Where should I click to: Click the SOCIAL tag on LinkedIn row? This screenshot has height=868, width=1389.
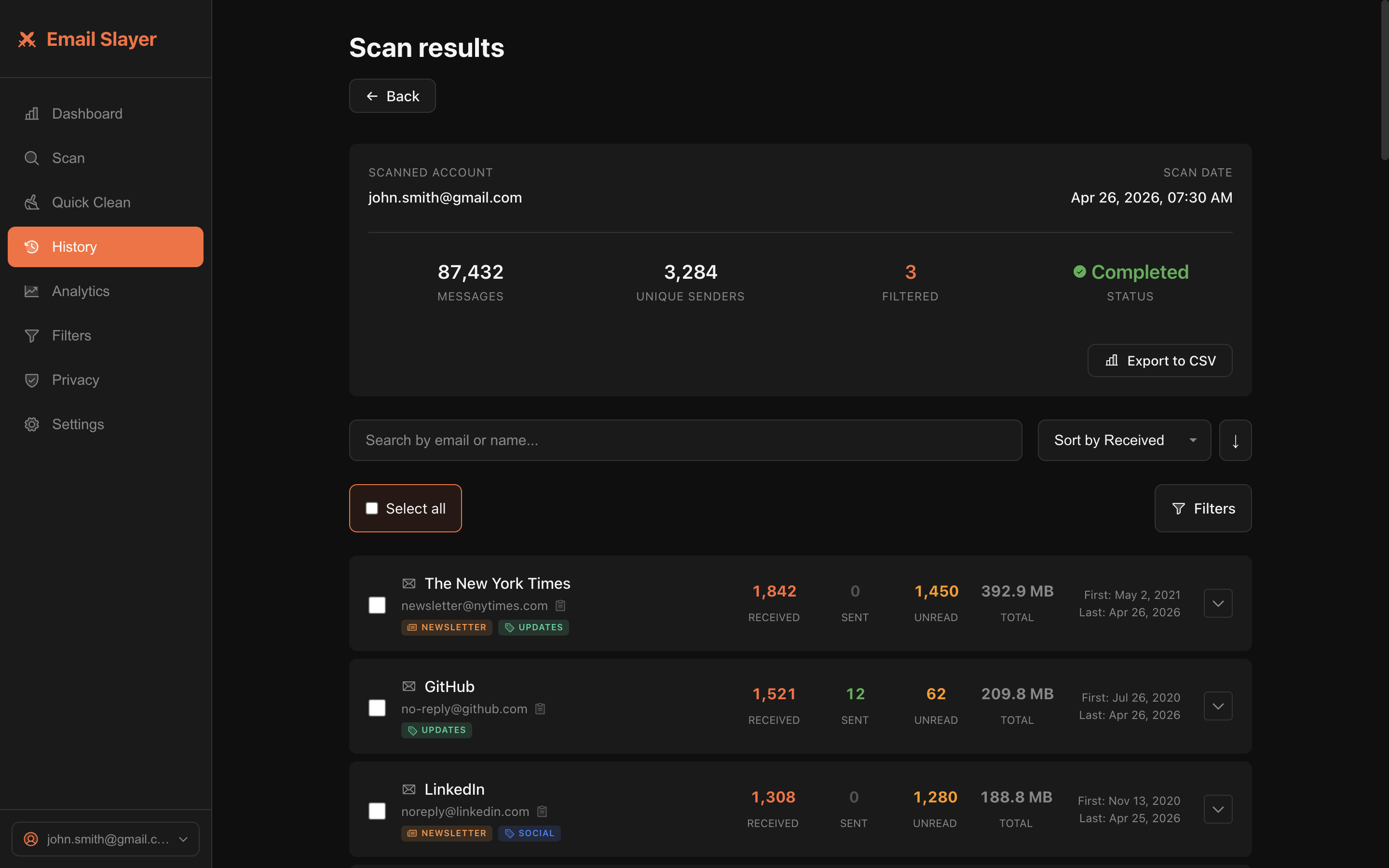(529, 833)
